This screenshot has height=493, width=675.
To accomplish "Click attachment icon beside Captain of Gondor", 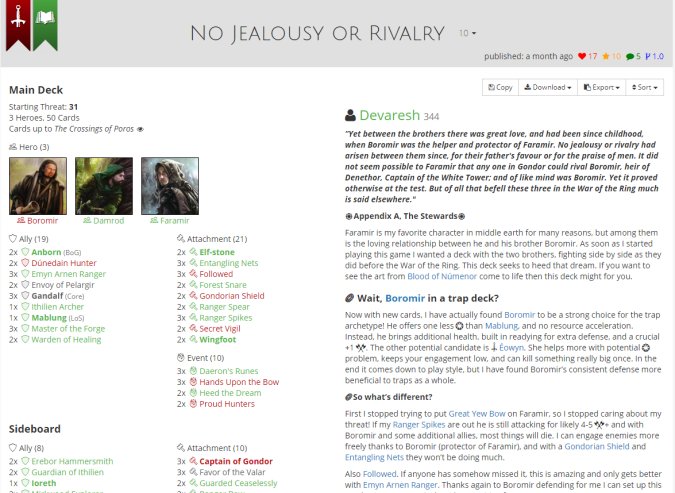I will coord(193,461).
